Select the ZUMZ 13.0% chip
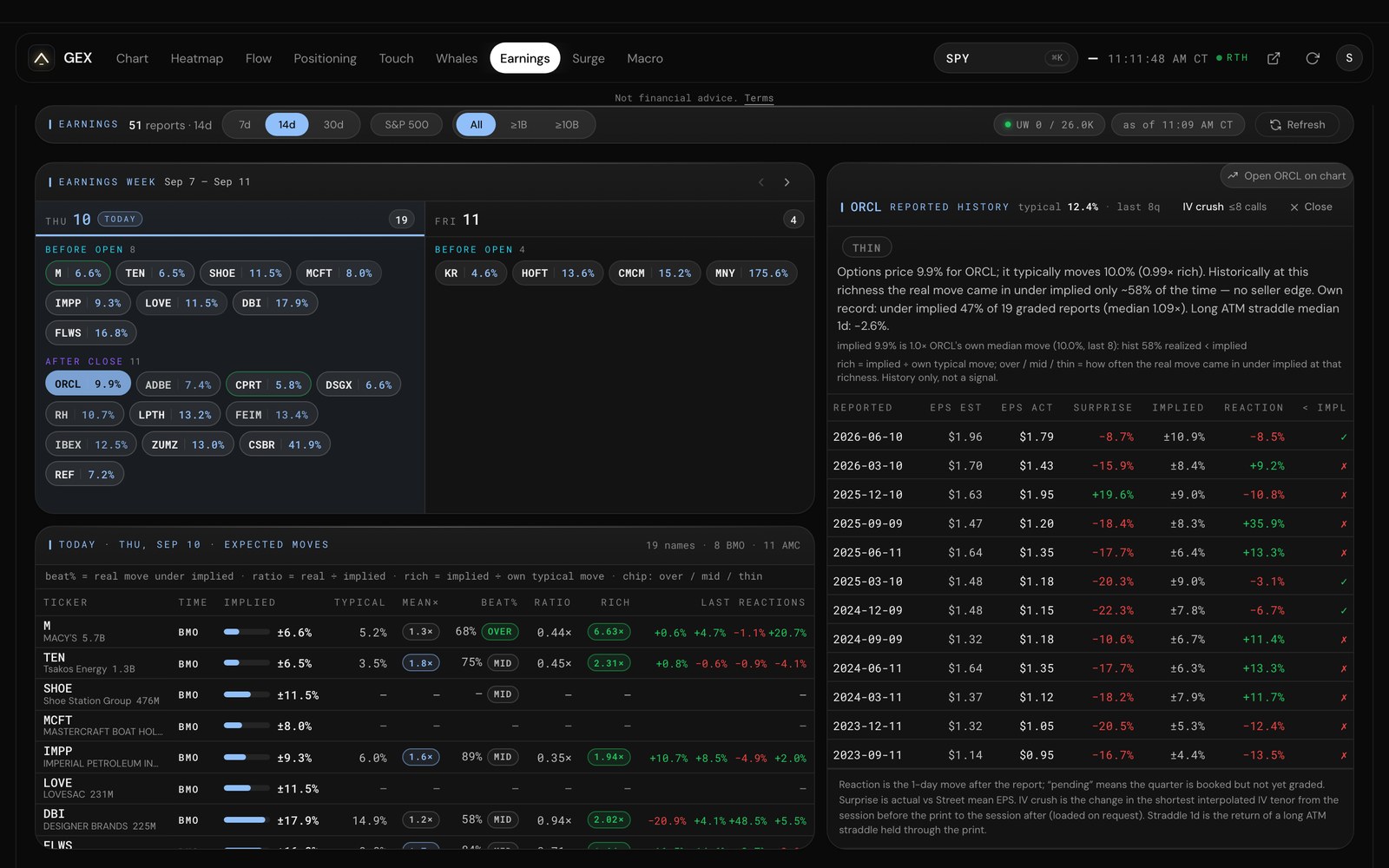 188,444
